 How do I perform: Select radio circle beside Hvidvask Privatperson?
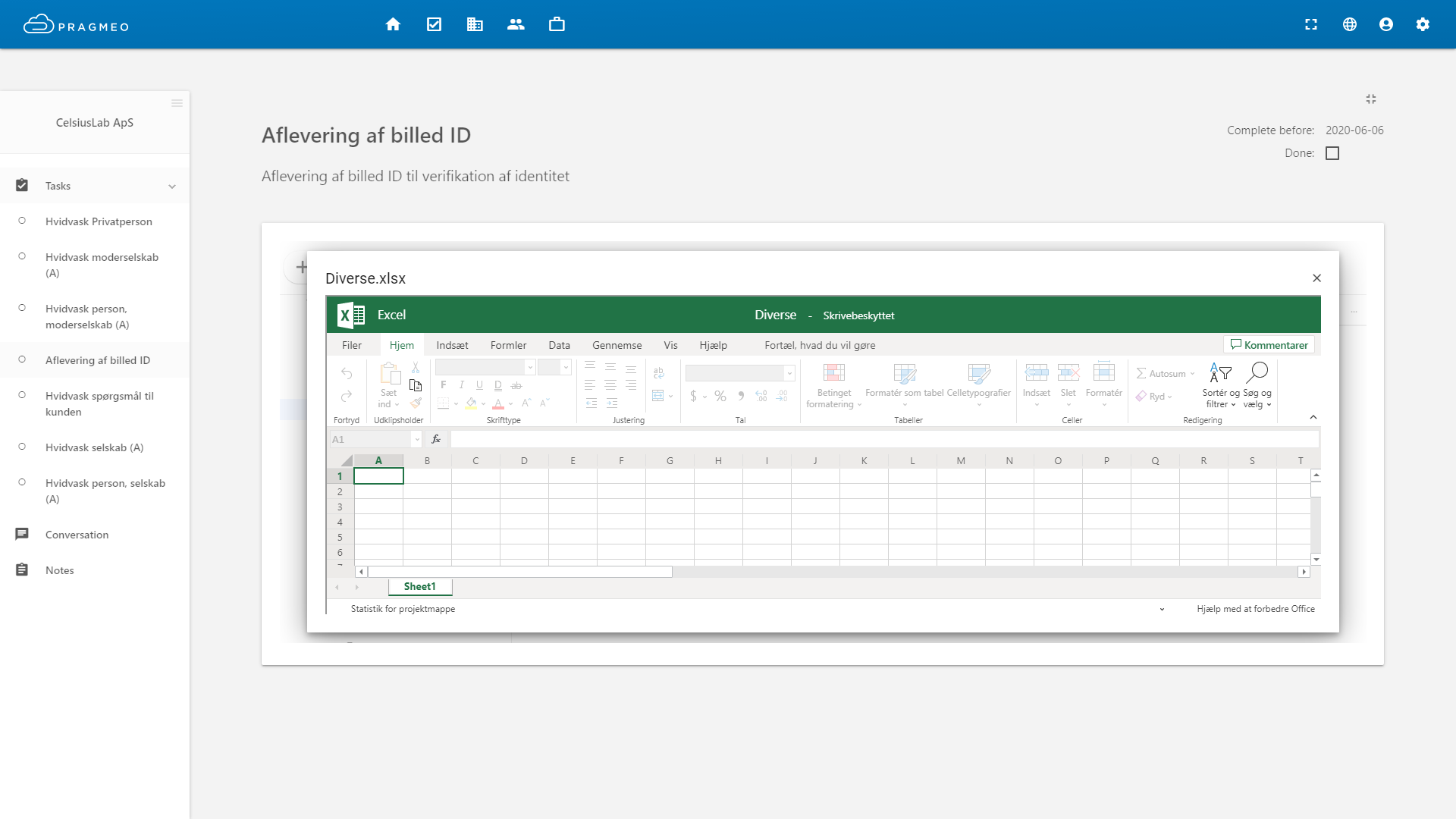(22, 221)
